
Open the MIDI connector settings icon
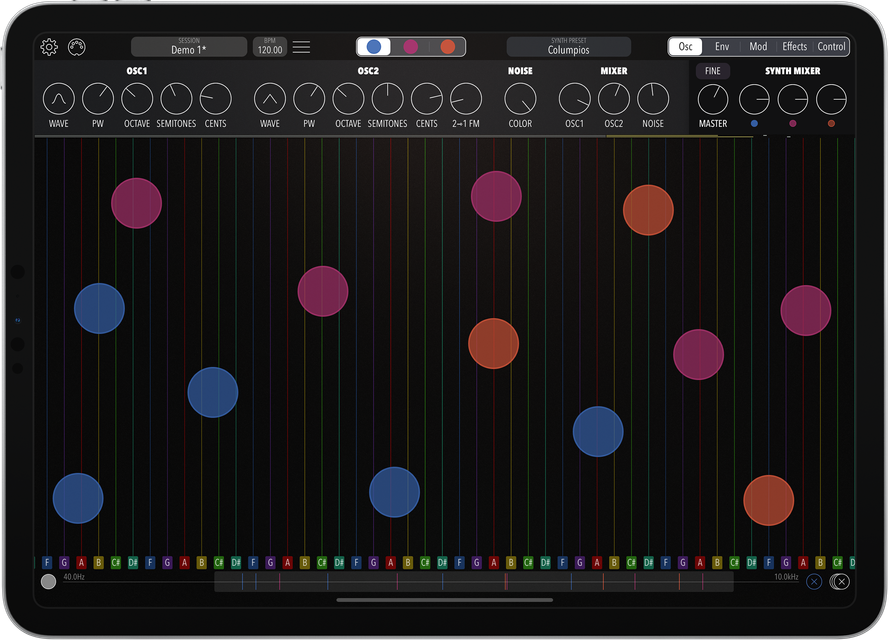77,47
